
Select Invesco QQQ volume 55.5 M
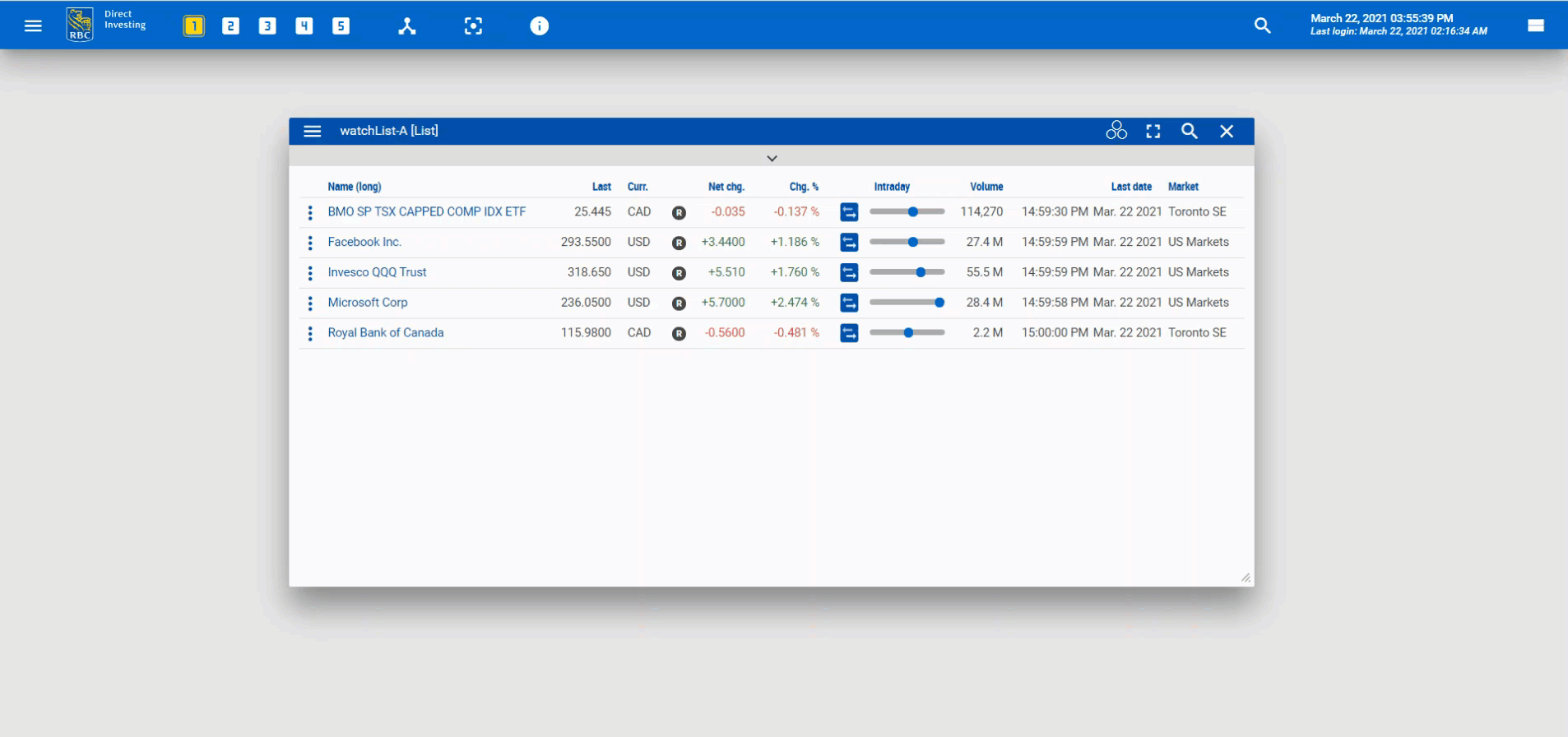click(x=985, y=272)
